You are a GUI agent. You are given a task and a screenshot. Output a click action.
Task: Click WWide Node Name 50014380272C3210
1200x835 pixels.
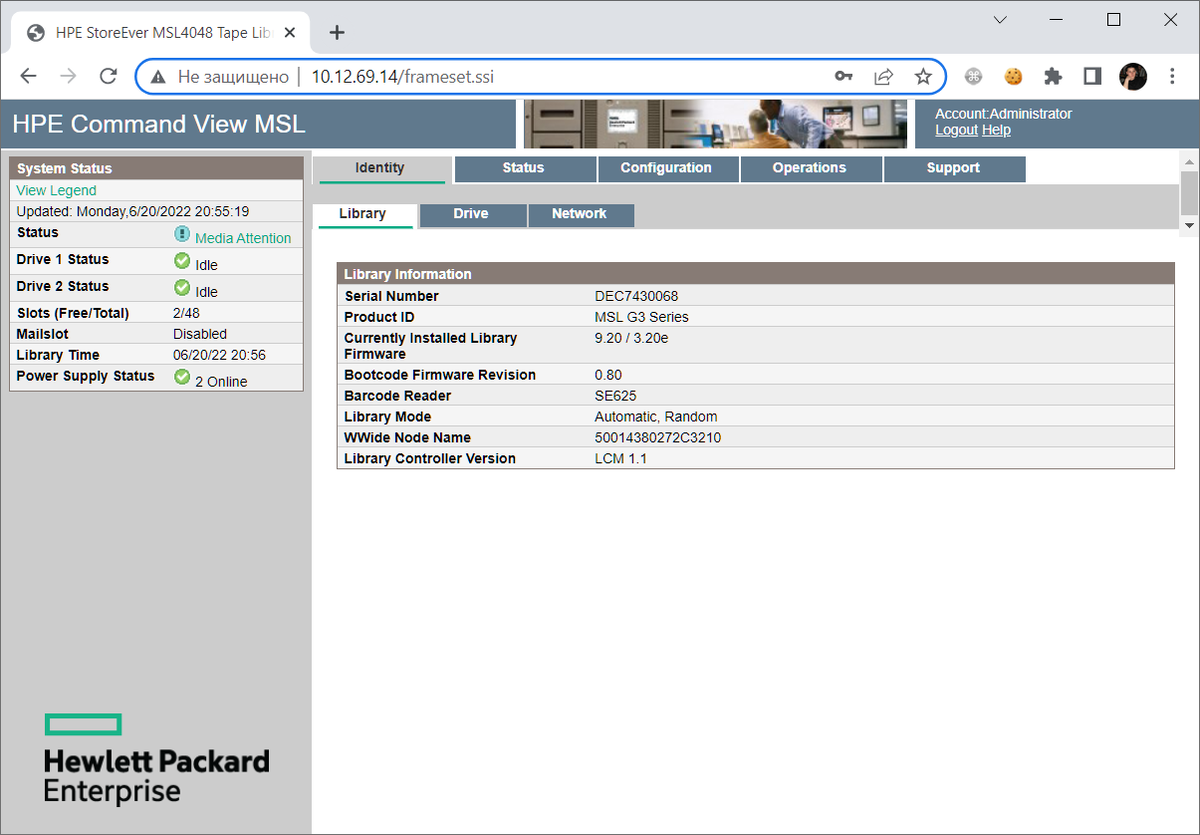pyautogui.click(x=658, y=438)
